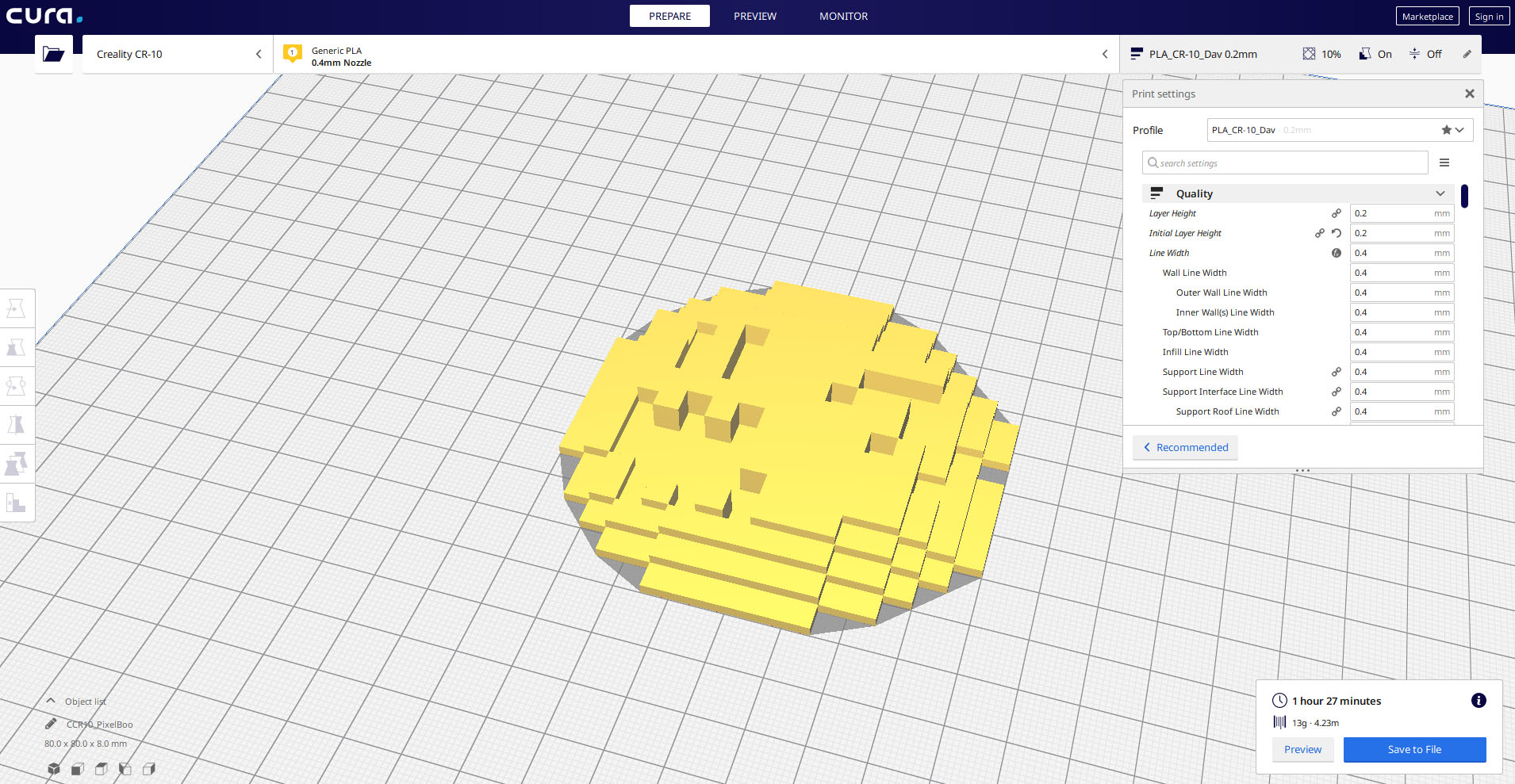Viewport: 1515px width, 784px height.
Task: Expand the Generic PLA material and nozzle selector
Action: (x=696, y=54)
